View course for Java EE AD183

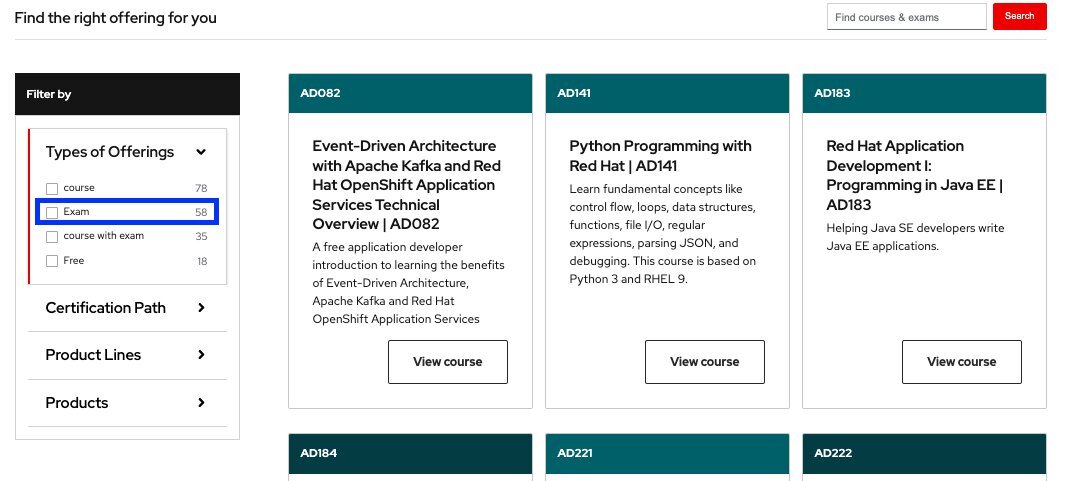pos(961,361)
